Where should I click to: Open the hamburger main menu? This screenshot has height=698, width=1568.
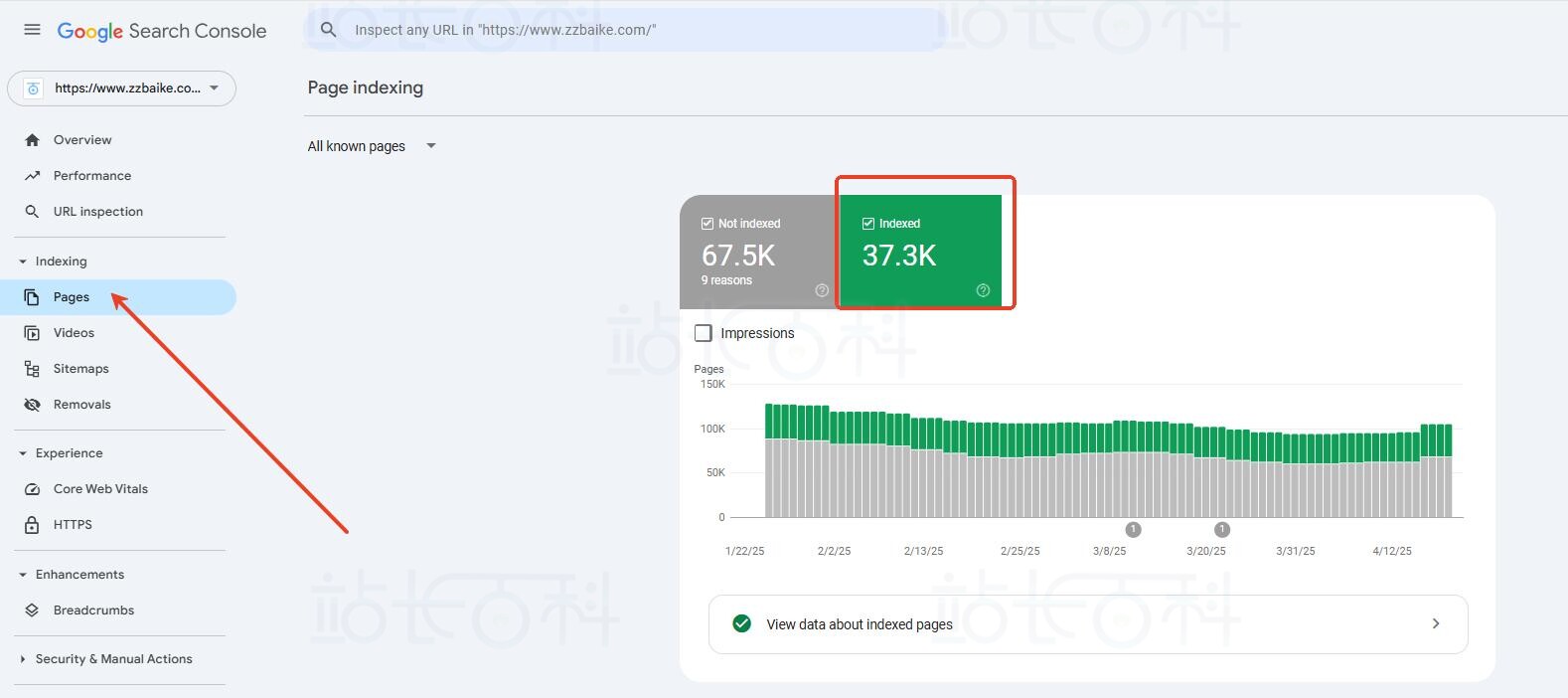coord(32,30)
